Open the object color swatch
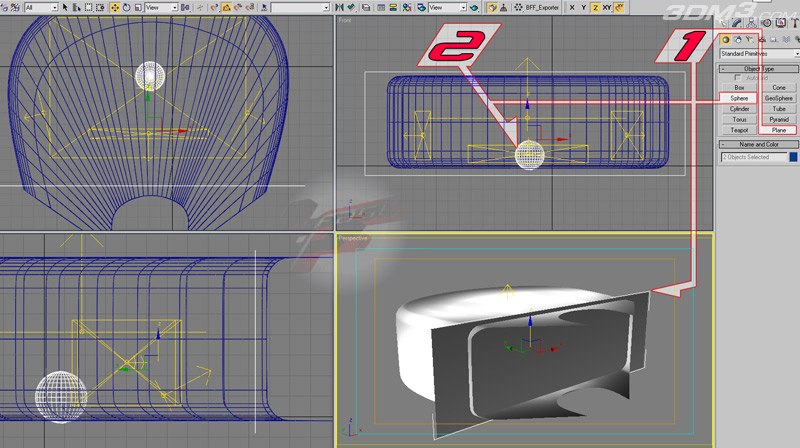Image resolution: width=800 pixels, height=448 pixels. pyautogui.click(x=793, y=157)
